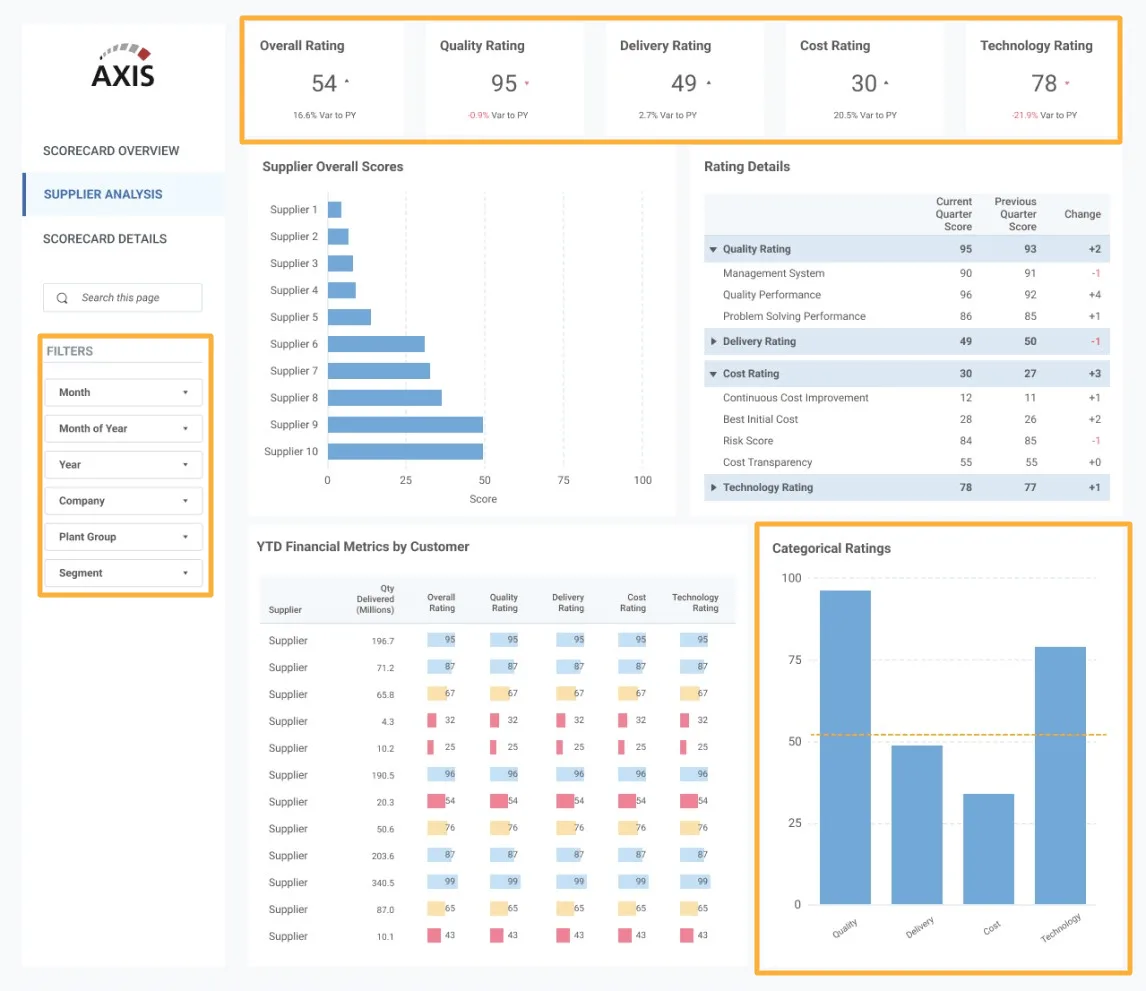Click the Current Quarter Score column header
This screenshot has height=991, width=1146.
(x=954, y=214)
